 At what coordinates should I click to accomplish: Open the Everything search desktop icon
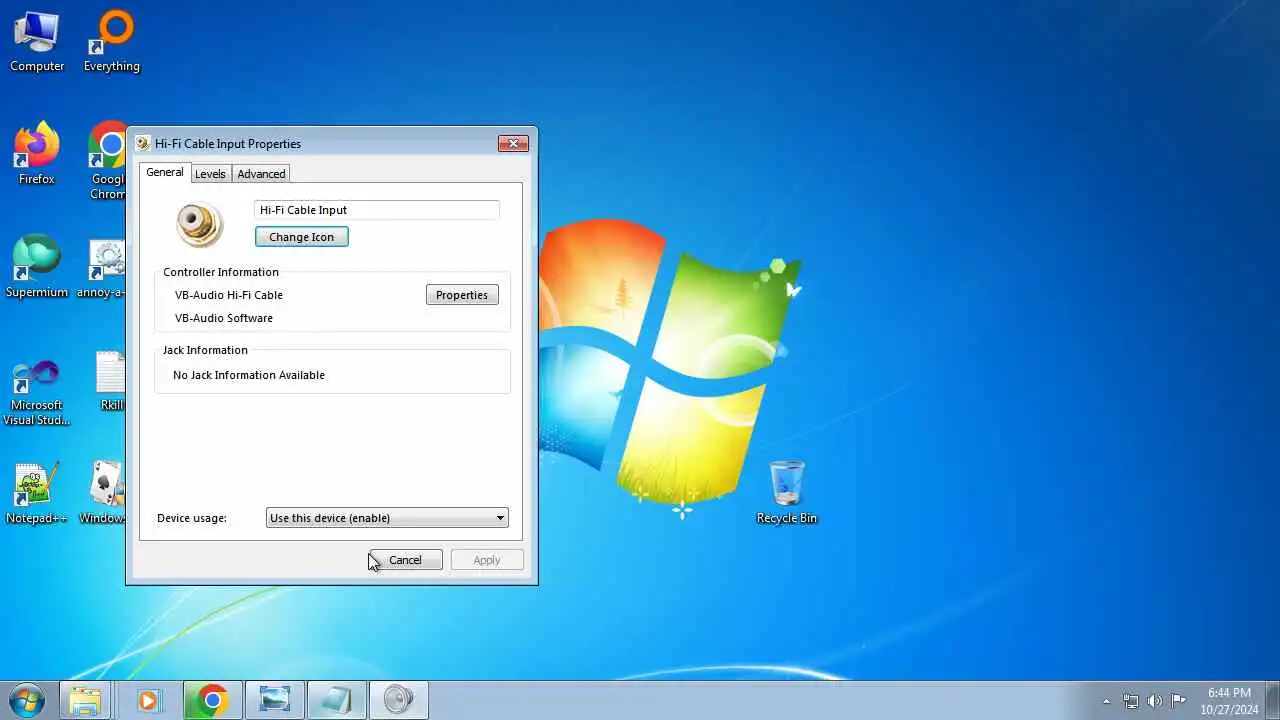coord(111,42)
